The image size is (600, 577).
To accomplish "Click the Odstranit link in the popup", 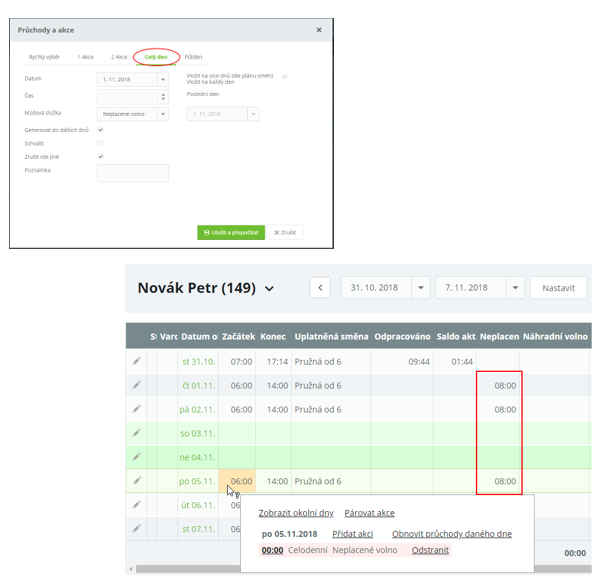I will (x=430, y=550).
